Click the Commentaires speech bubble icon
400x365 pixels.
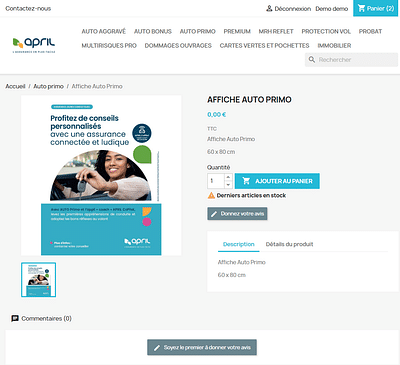pyautogui.click(x=15, y=318)
